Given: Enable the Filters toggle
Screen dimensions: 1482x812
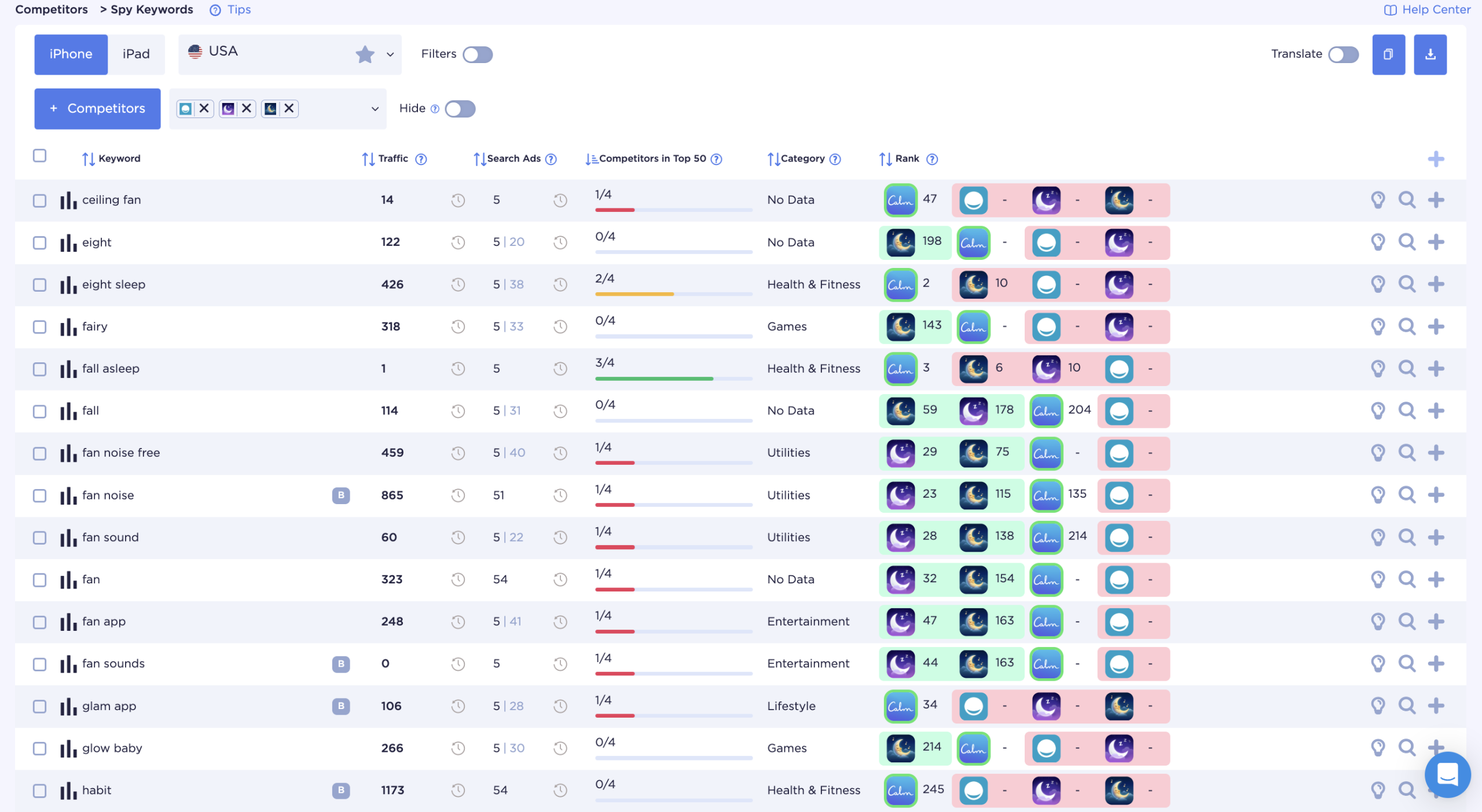Looking at the screenshot, I should pos(478,54).
